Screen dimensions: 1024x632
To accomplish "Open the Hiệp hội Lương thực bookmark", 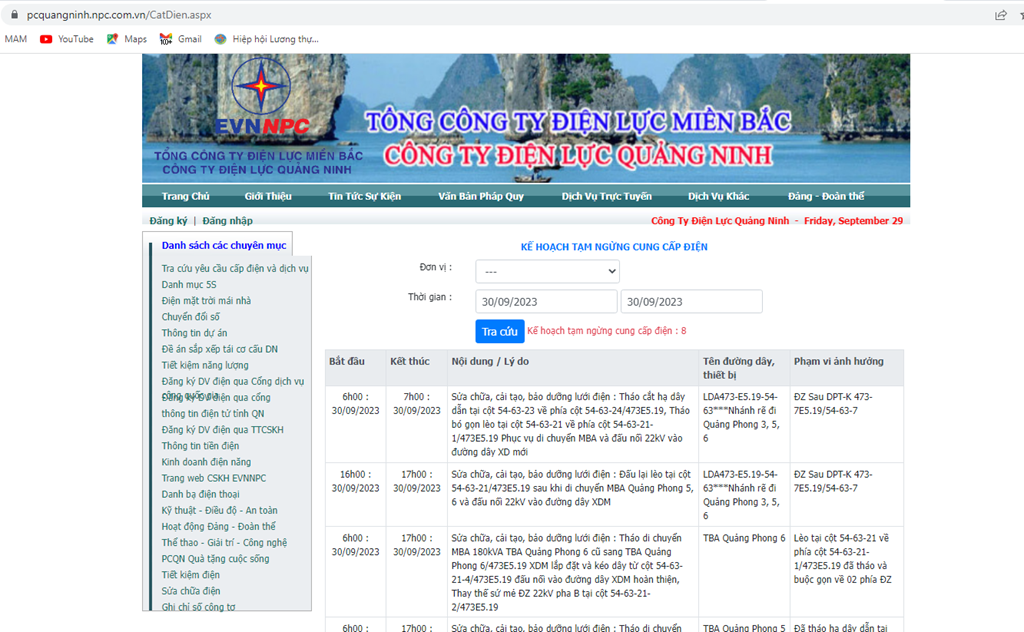I will click(x=266, y=39).
